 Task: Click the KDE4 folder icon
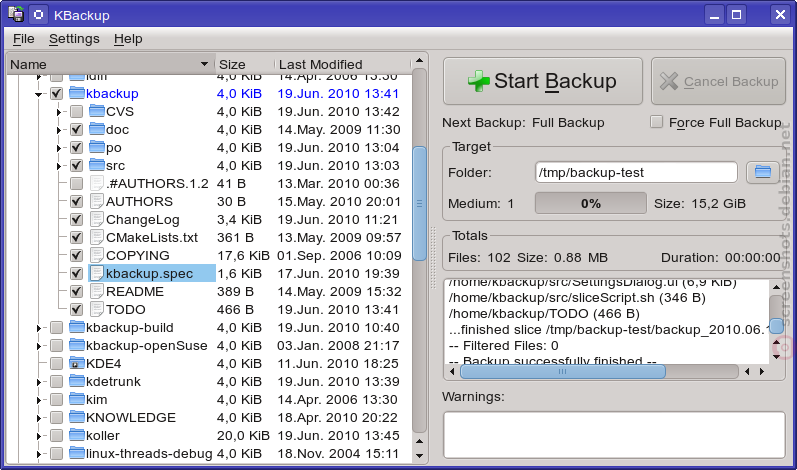[x=77, y=363]
